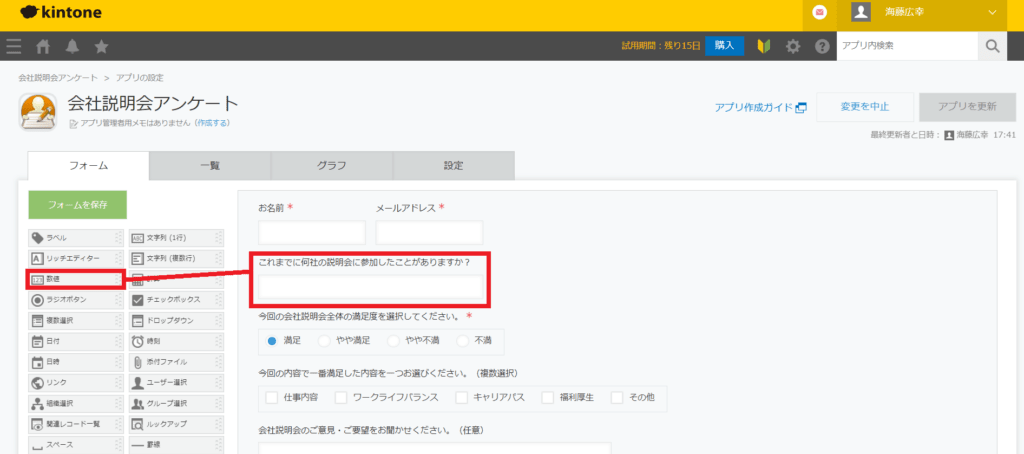Viewport: 1024px width, 454px height.
Task: Select the 不満 radio option
Action: pos(462,341)
